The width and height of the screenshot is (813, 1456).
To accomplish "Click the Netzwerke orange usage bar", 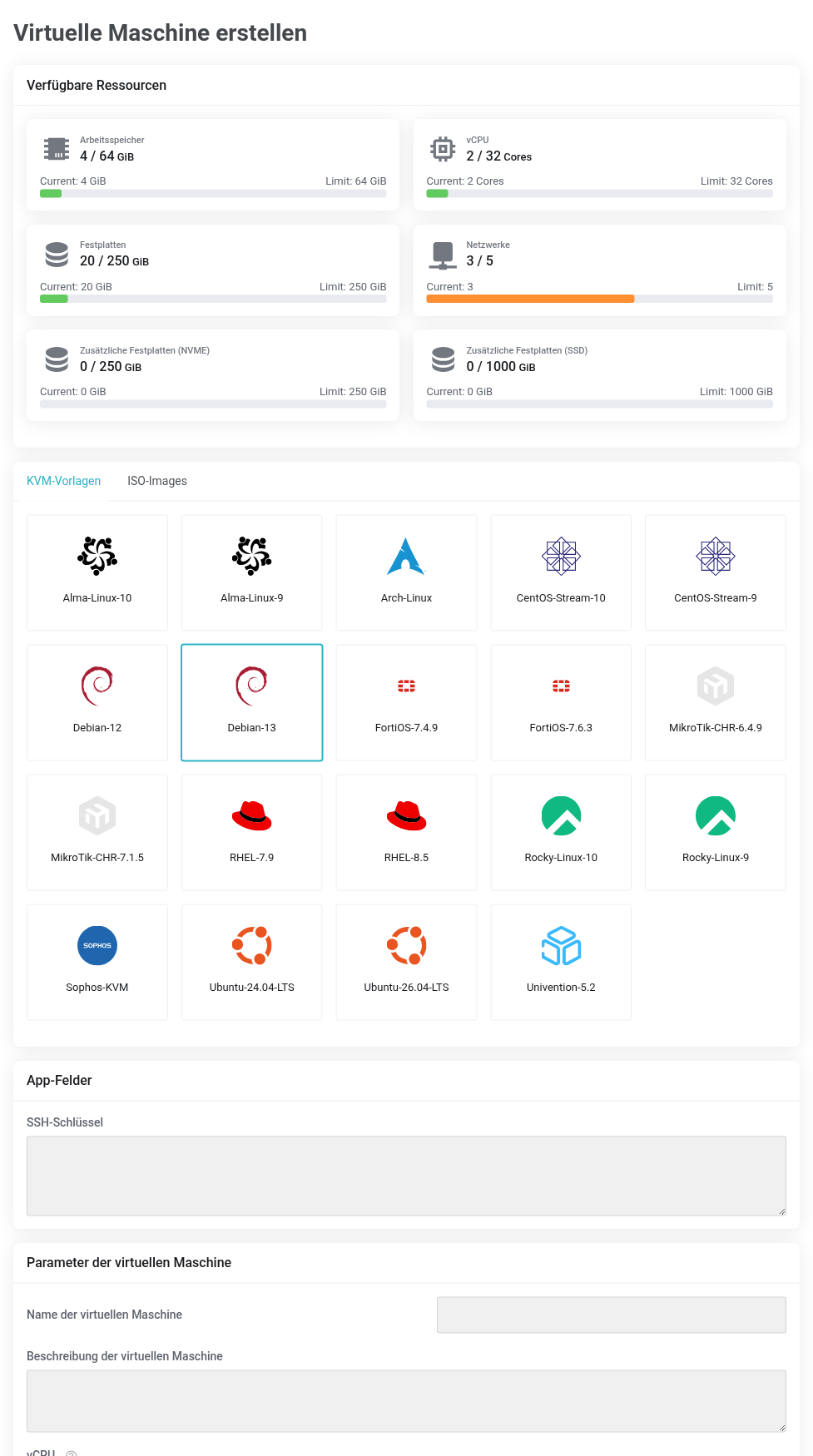I will [x=530, y=299].
